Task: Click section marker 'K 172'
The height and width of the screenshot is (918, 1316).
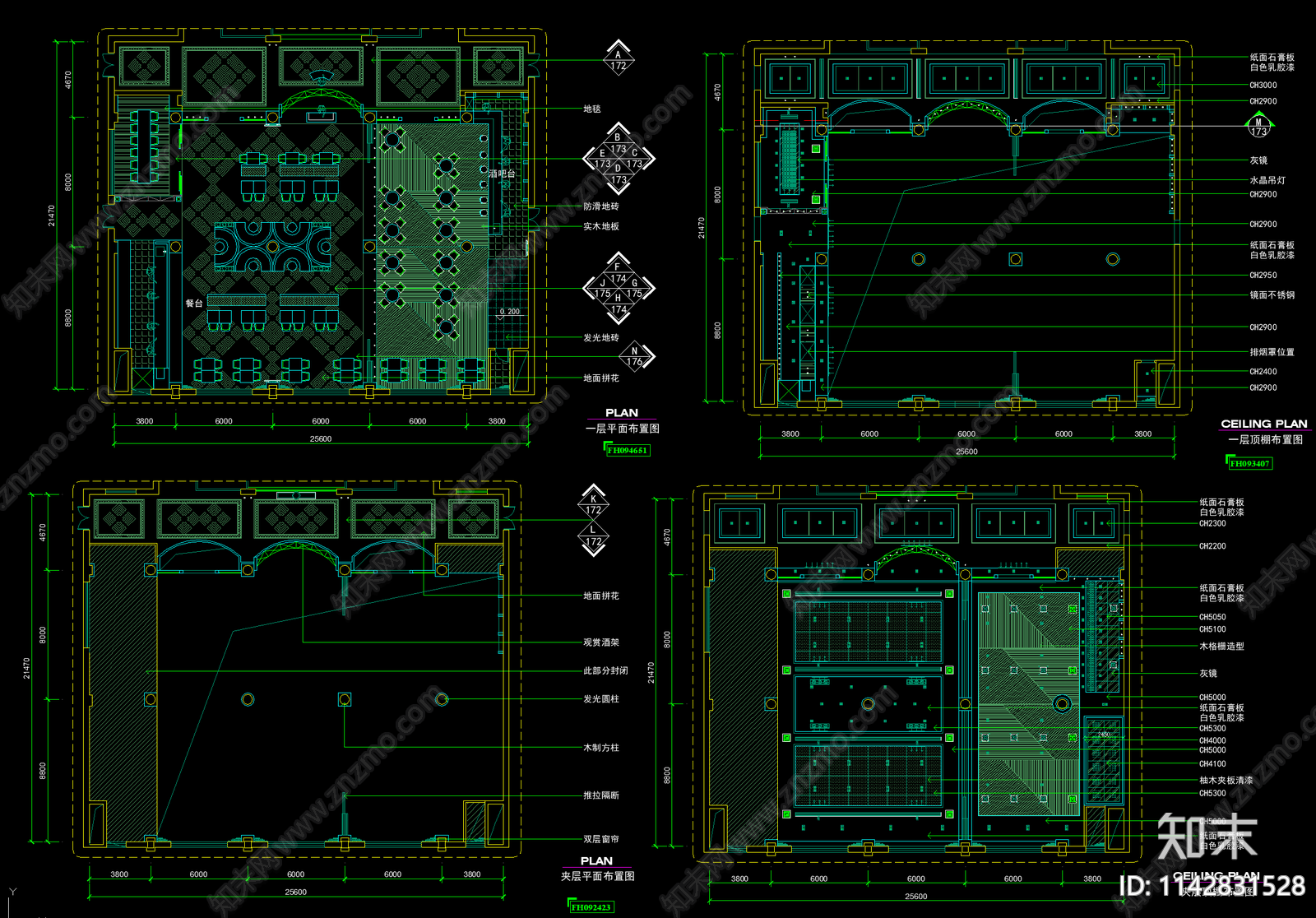Action: click(x=593, y=504)
